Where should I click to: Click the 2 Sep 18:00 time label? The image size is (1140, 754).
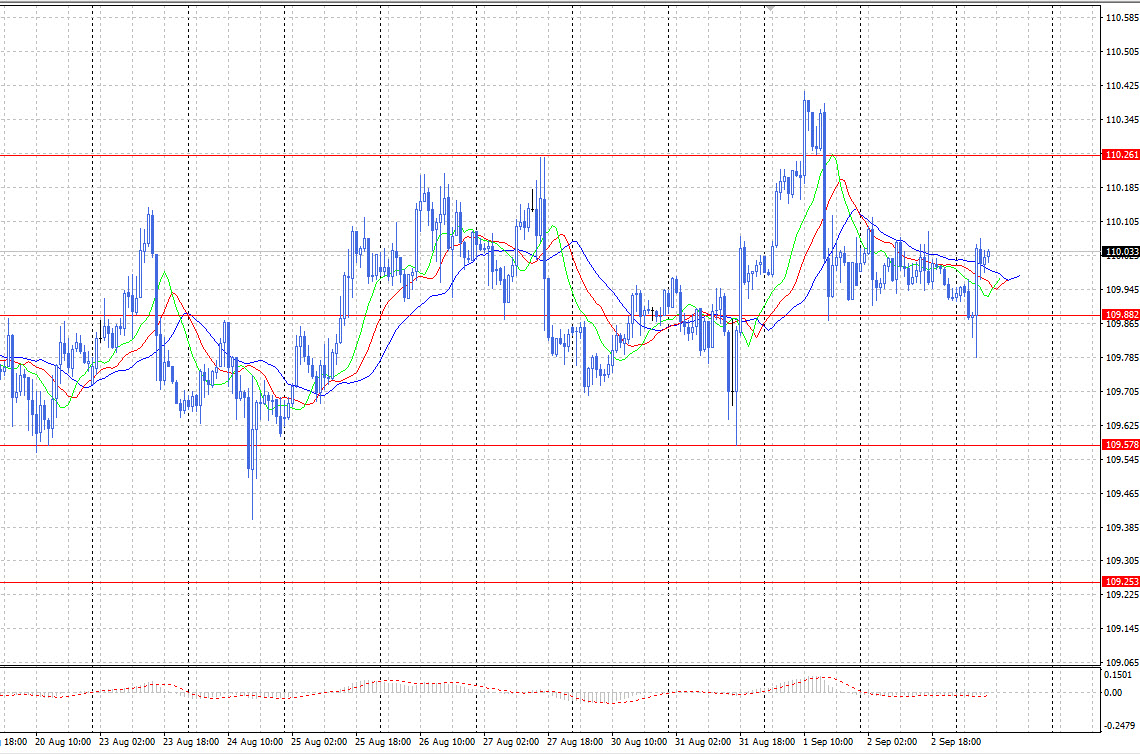coord(956,742)
